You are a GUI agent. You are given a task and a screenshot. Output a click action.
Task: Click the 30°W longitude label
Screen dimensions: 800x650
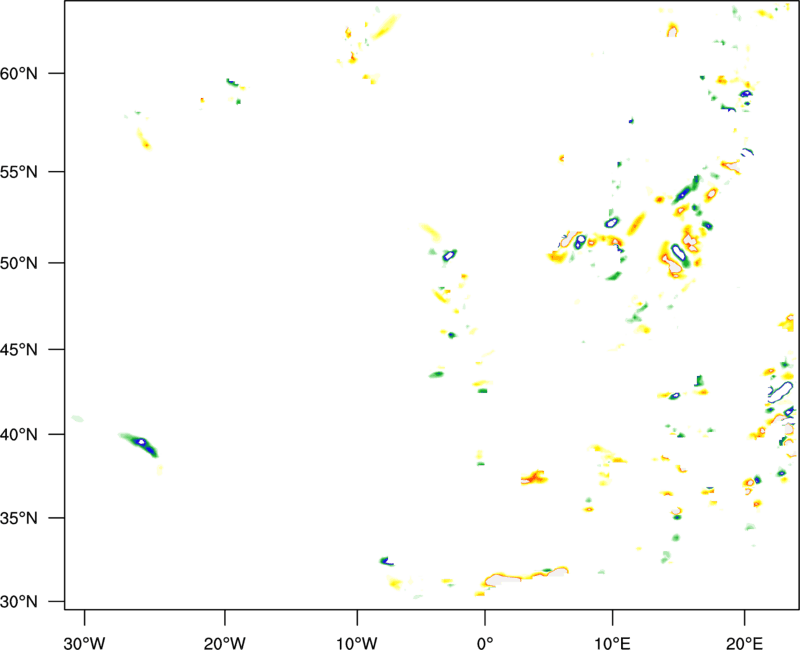[84, 643]
